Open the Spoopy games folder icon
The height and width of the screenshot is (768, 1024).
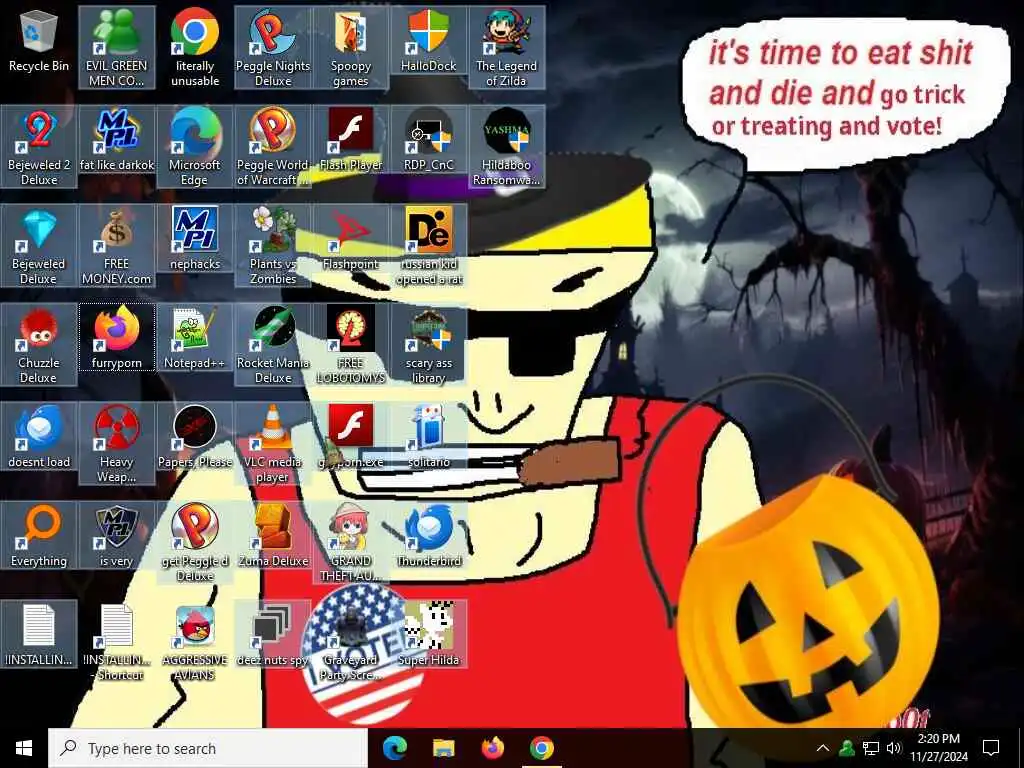(351, 47)
